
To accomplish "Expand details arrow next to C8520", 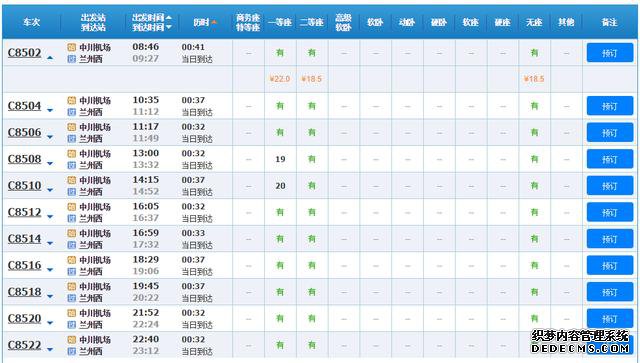I will click(x=50, y=323).
